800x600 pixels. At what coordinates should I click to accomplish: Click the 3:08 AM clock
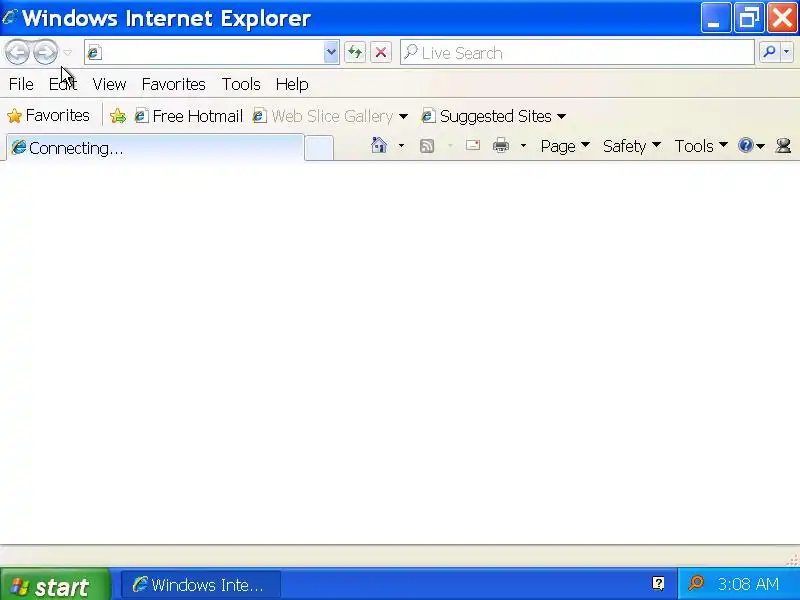pyautogui.click(x=748, y=584)
